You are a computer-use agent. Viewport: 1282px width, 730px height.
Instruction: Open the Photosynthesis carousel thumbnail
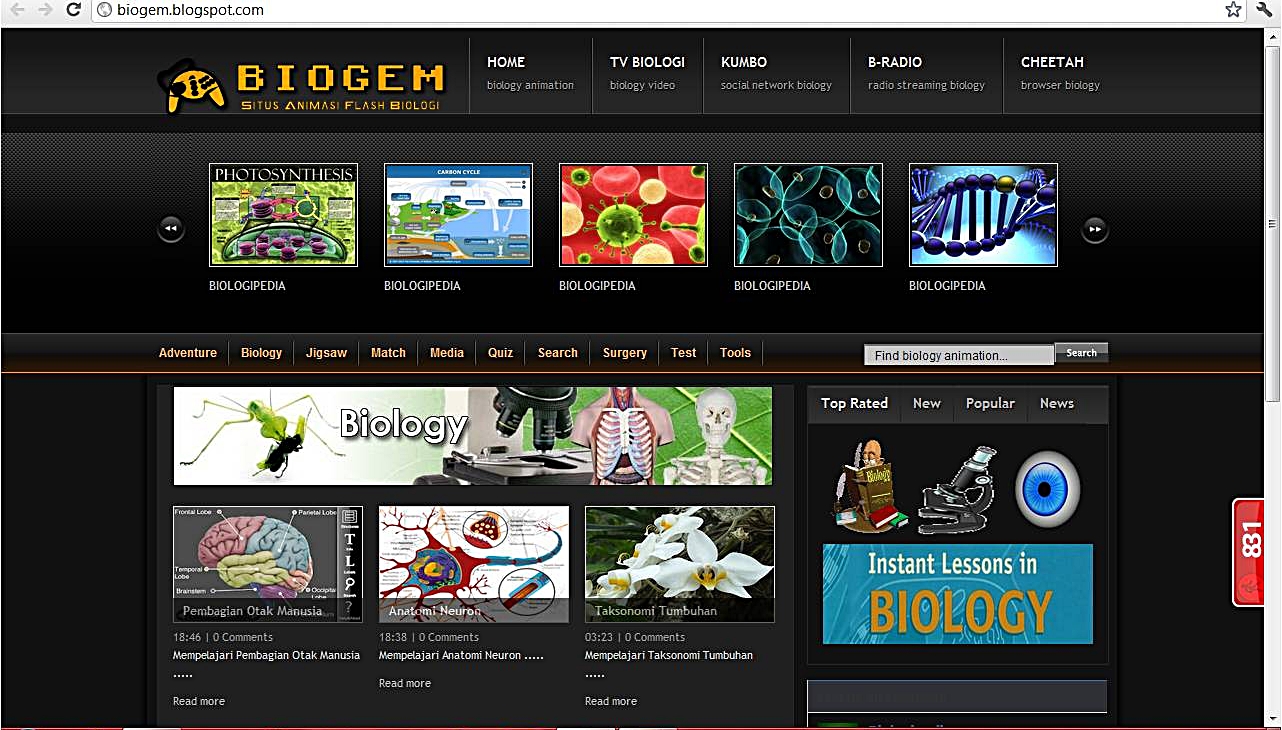click(283, 214)
